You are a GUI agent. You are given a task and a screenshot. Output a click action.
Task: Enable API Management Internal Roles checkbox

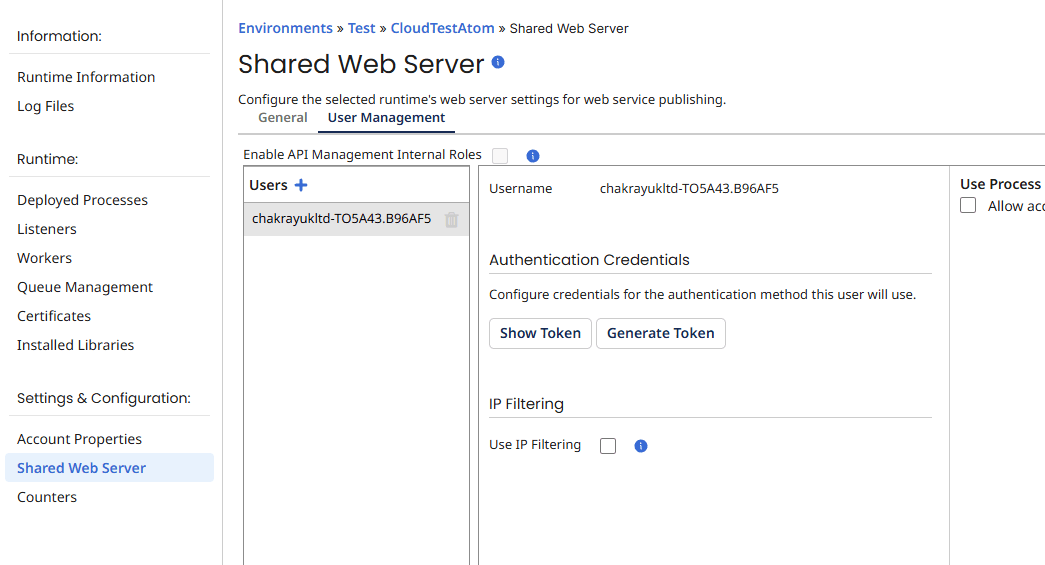[x=500, y=156]
